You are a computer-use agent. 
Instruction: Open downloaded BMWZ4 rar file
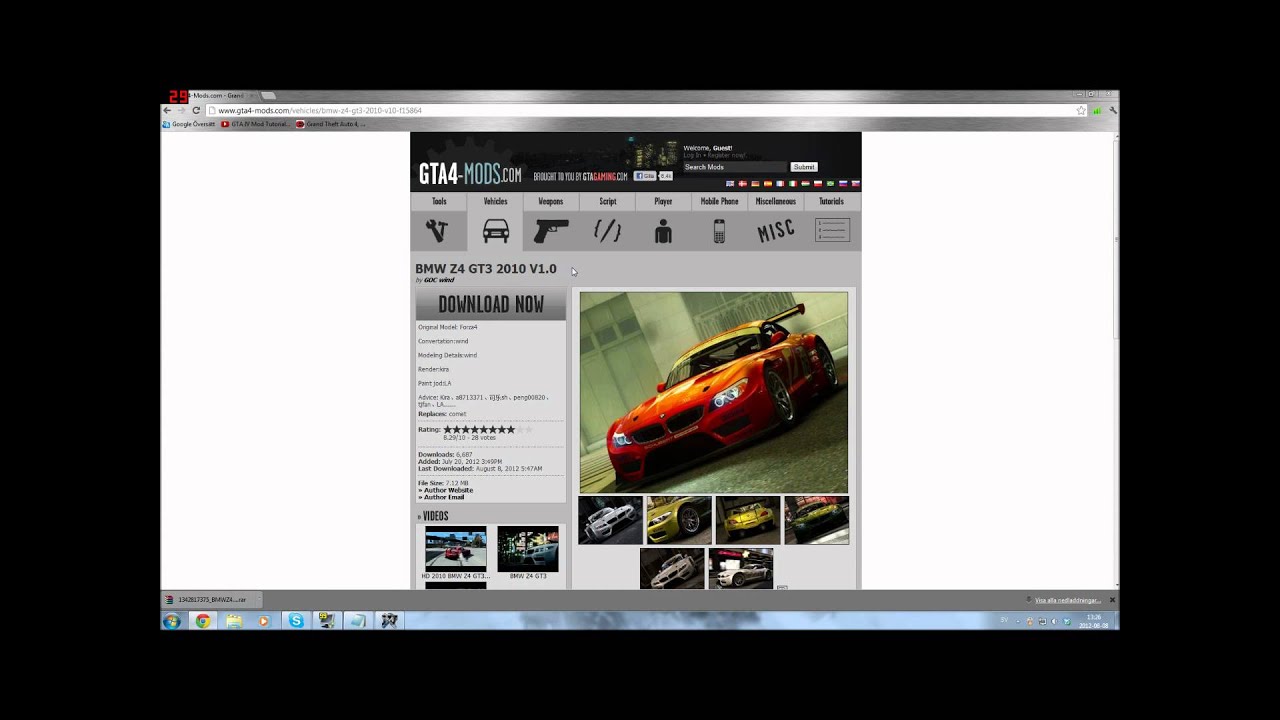210,600
